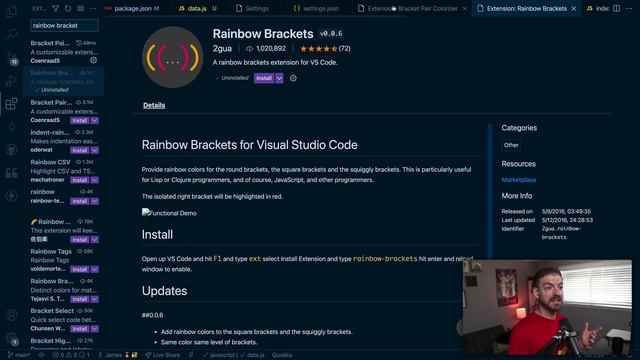This screenshot has width=640, height=360.
Task: Expand Install dropdown for rainbow-te extension
Action: pyautogui.click(x=95, y=201)
